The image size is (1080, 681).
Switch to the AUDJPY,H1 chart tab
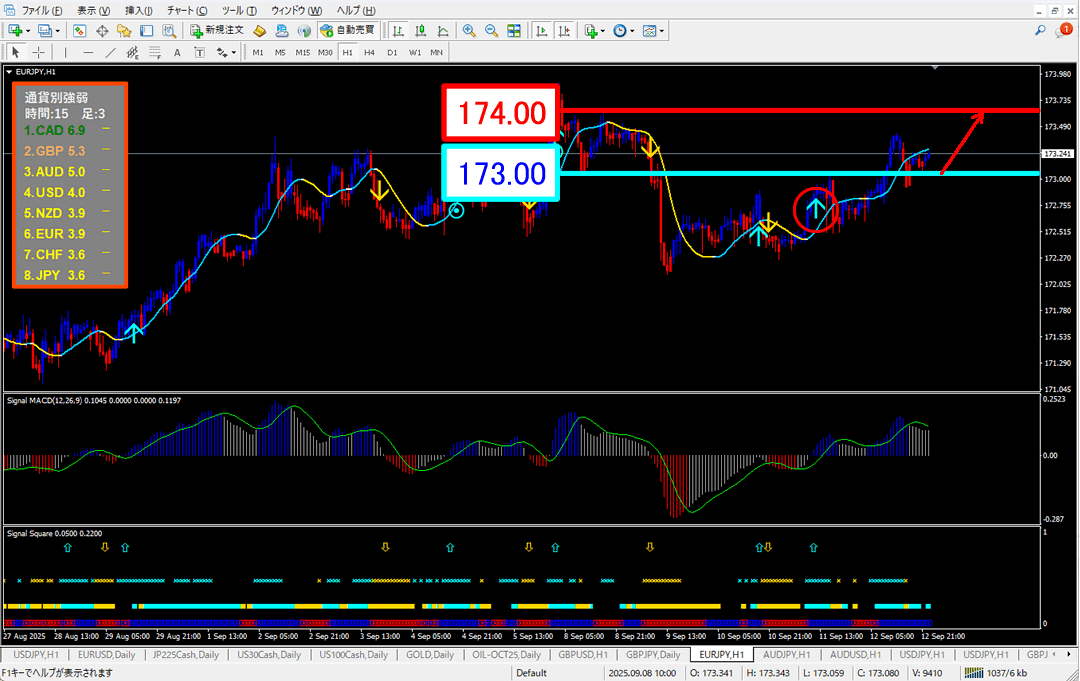point(787,655)
